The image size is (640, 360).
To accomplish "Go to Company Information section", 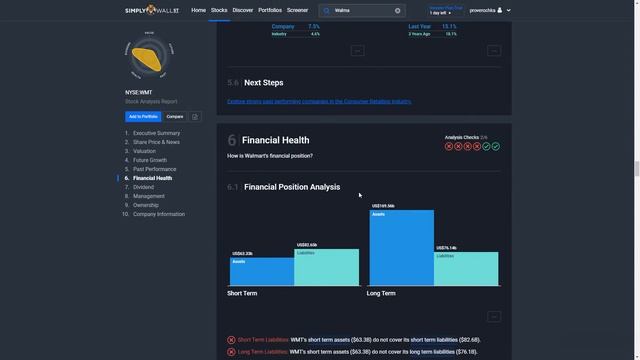I will click(159, 214).
